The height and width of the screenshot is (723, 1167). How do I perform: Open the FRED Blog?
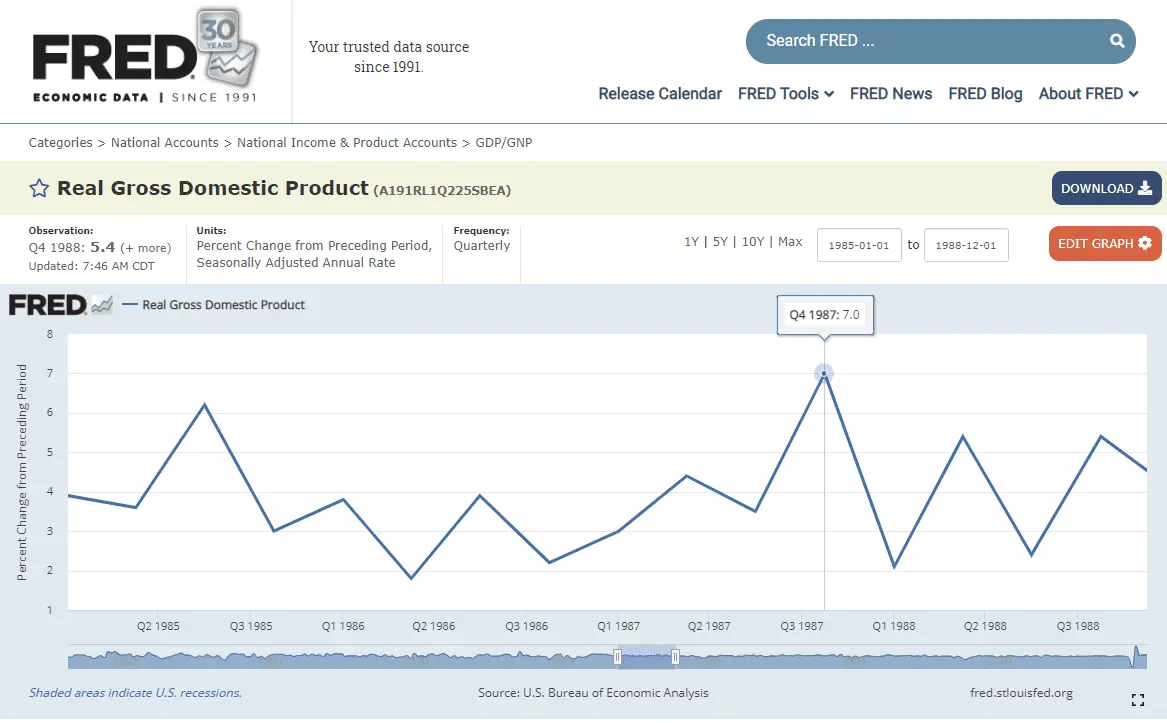985,94
